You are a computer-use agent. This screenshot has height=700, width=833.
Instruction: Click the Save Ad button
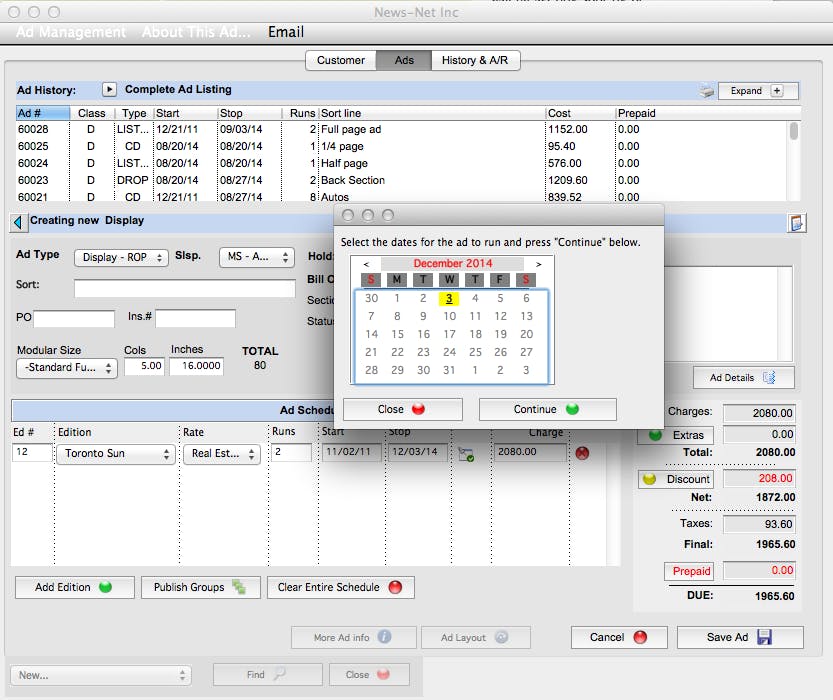click(739, 637)
